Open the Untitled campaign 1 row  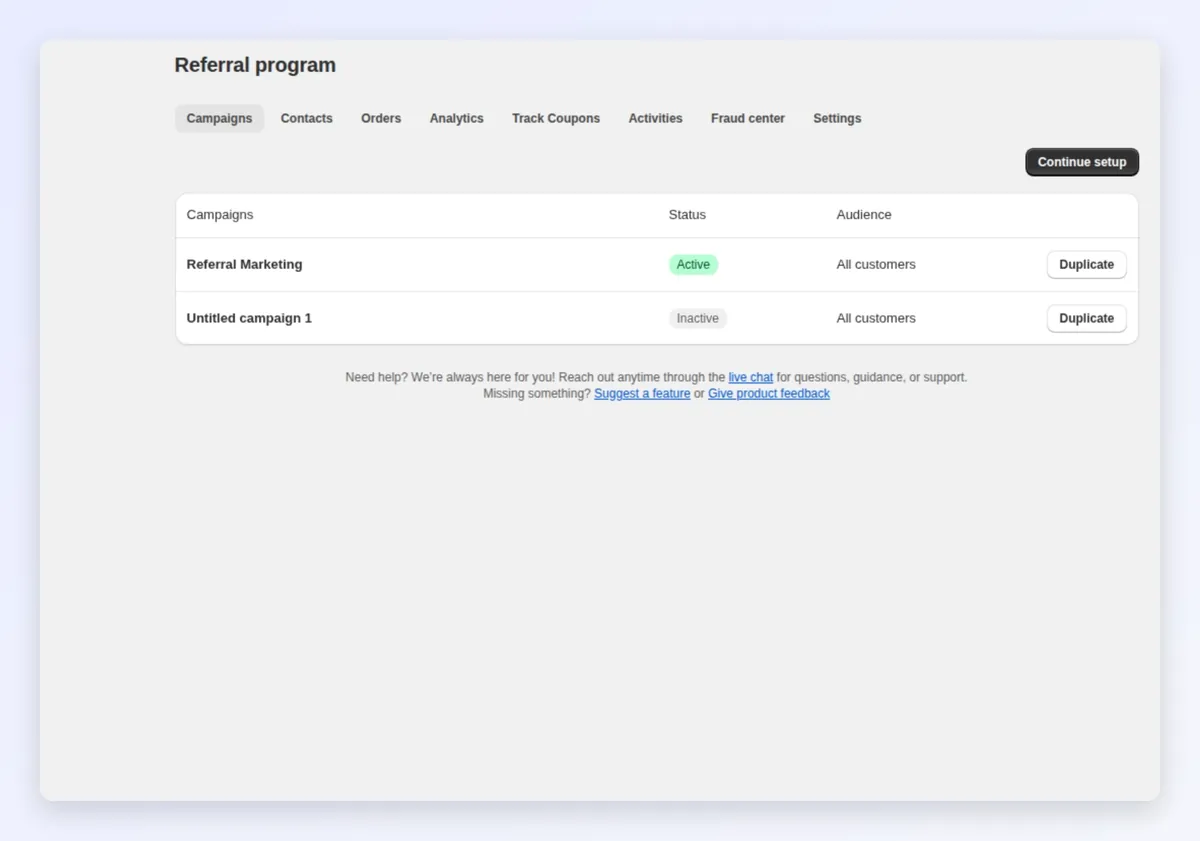(x=657, y=318)
